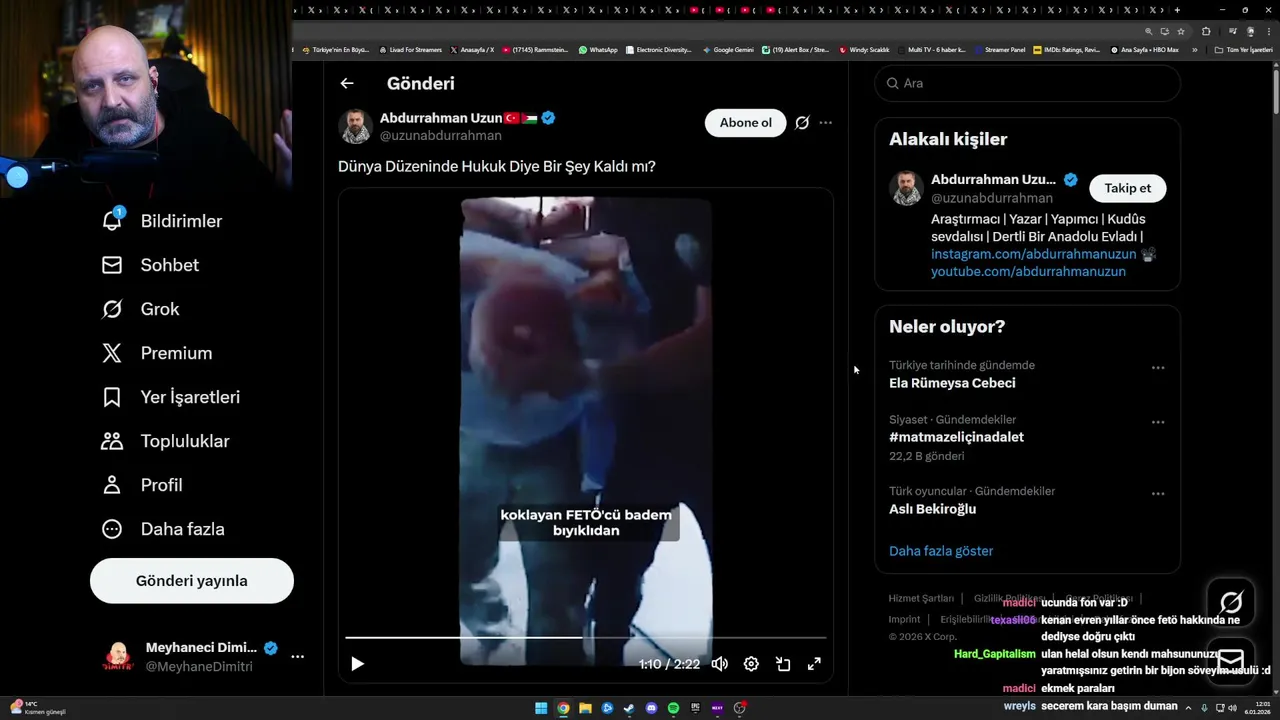Go back using the arrow beside Gönderi

tap(347, 84)
